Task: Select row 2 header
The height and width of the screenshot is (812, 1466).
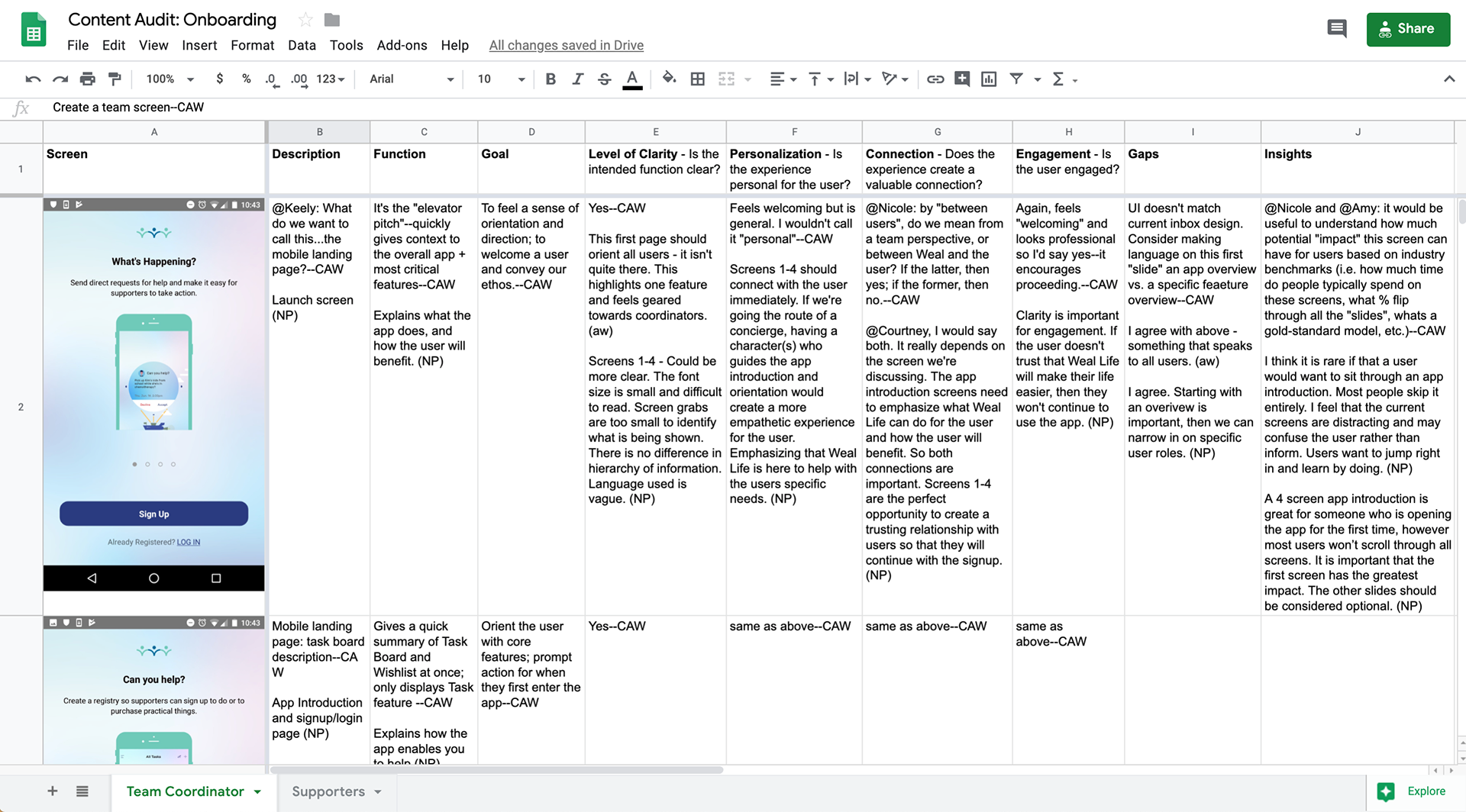Action: click(21, 407)
